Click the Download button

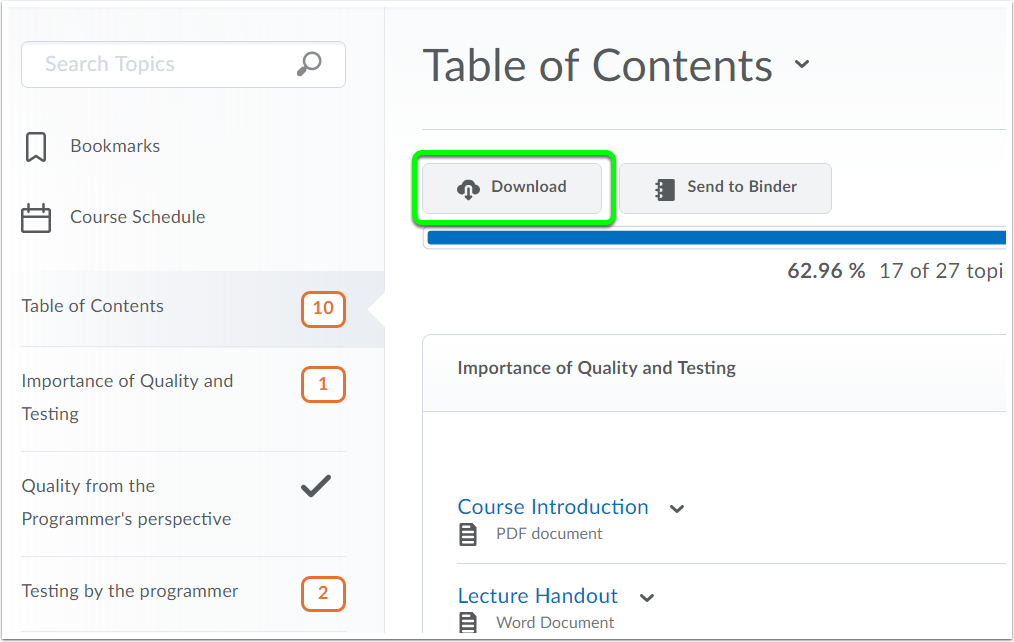pos(512,188)
